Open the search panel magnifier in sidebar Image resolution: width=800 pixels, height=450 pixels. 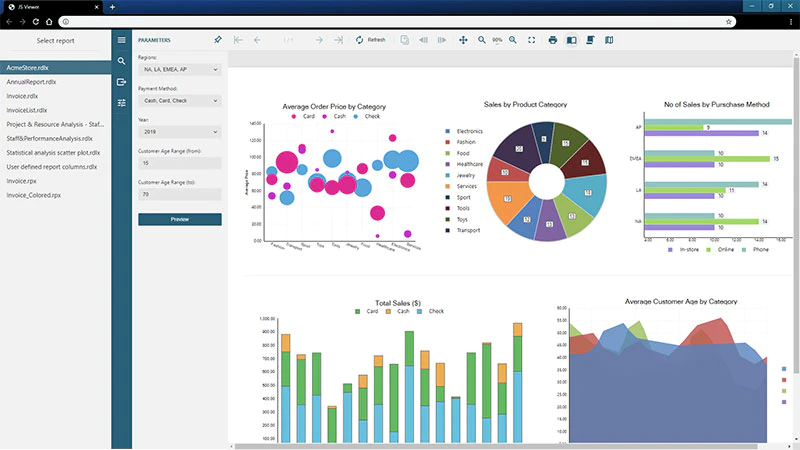121,61
